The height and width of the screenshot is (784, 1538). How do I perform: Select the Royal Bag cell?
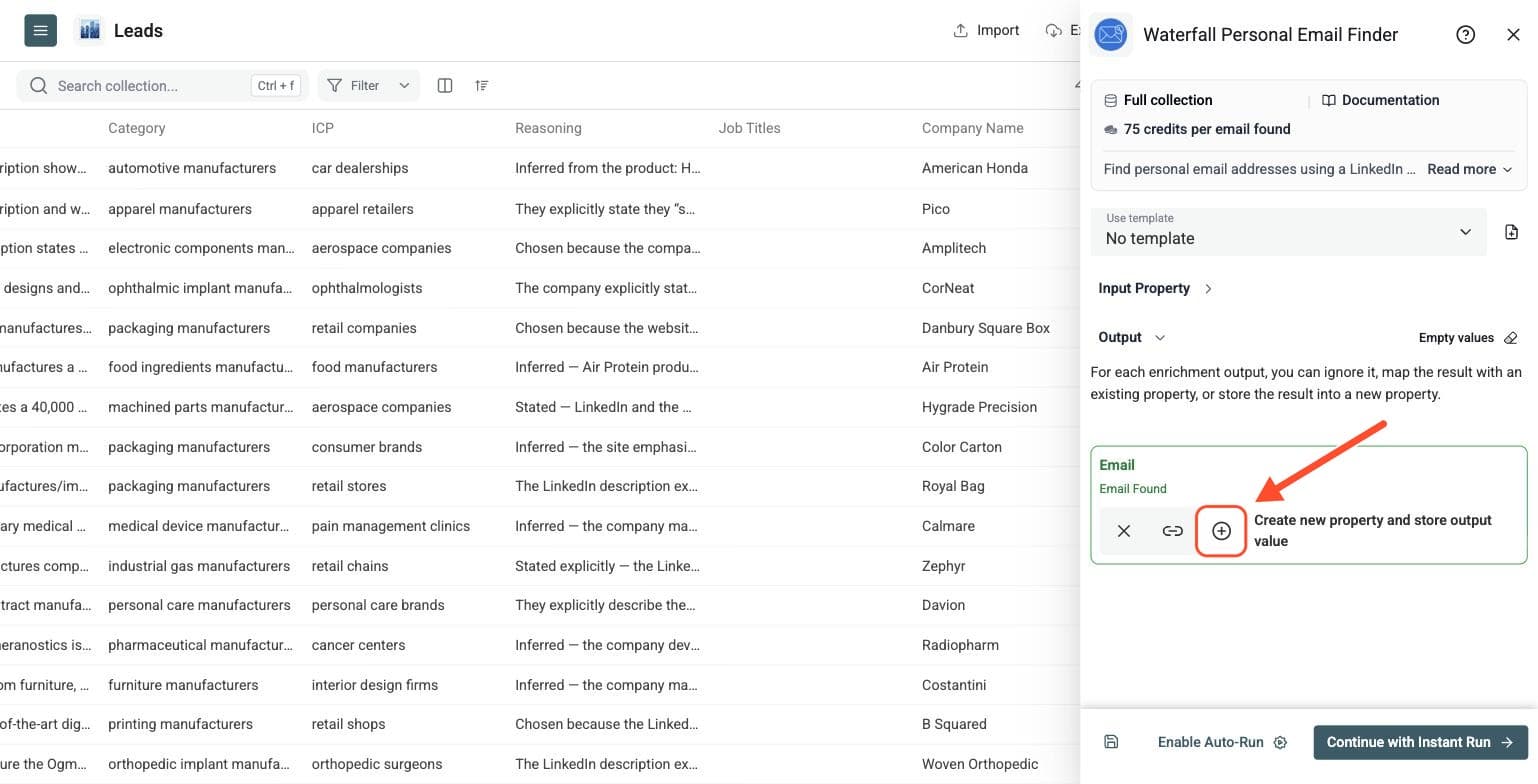click(x=953, y=486)
